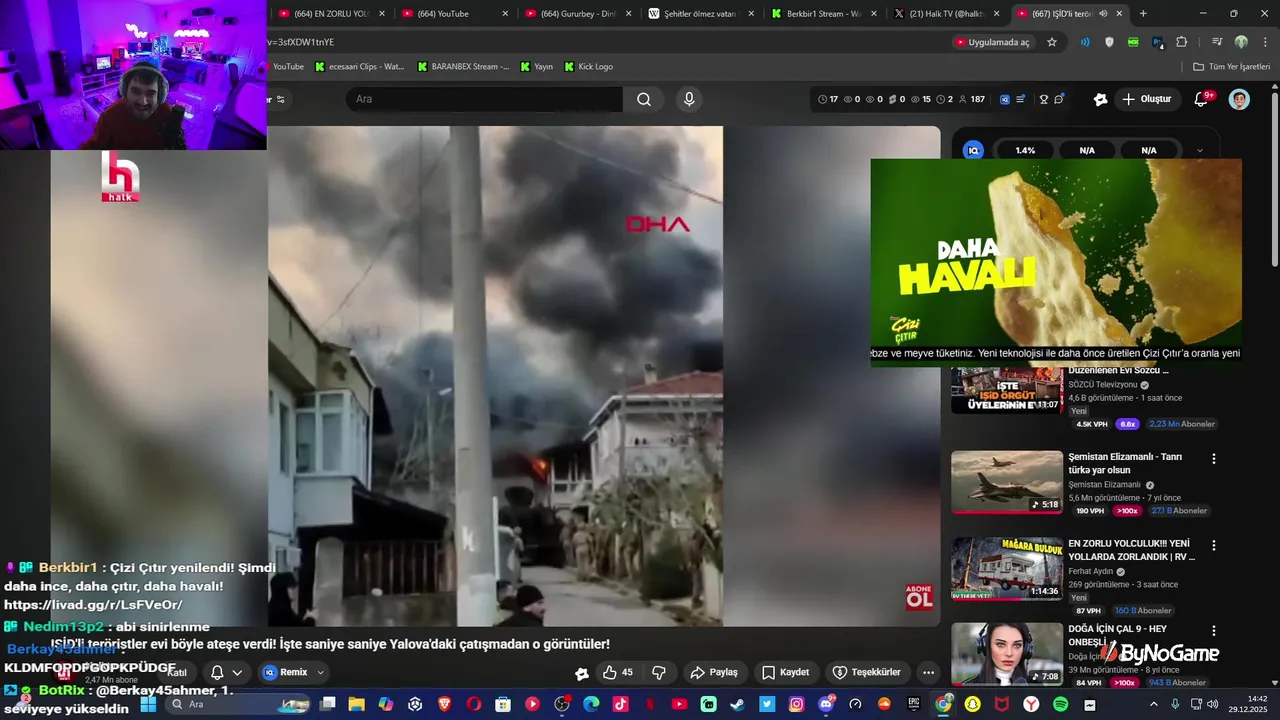
Task: Open the Şemistan Elizamanlı video thumbnail
Action: click(1007, 482)
